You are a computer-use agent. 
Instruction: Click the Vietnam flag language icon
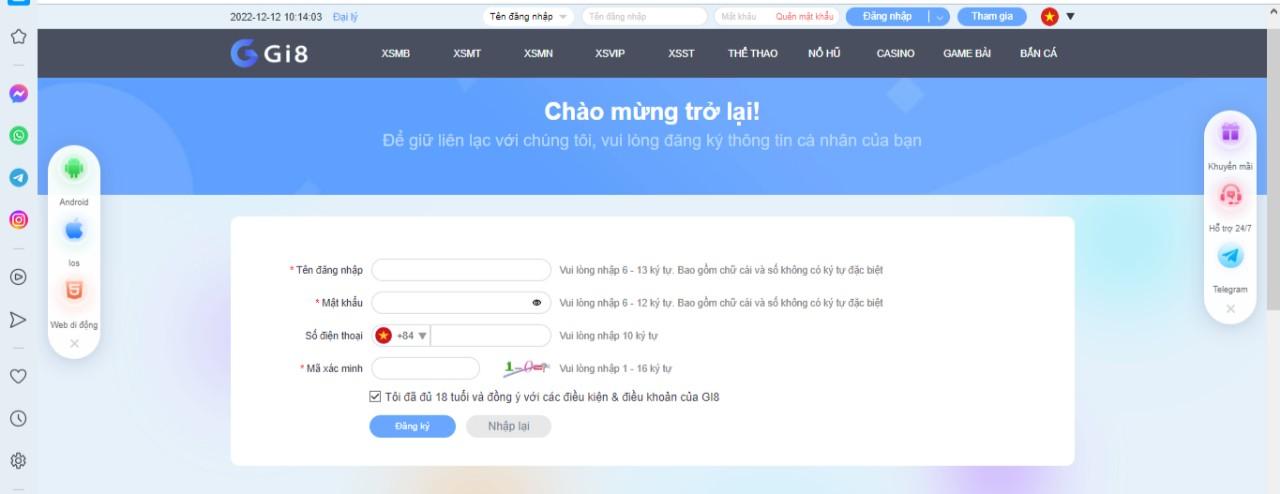tap(1049, 16)
